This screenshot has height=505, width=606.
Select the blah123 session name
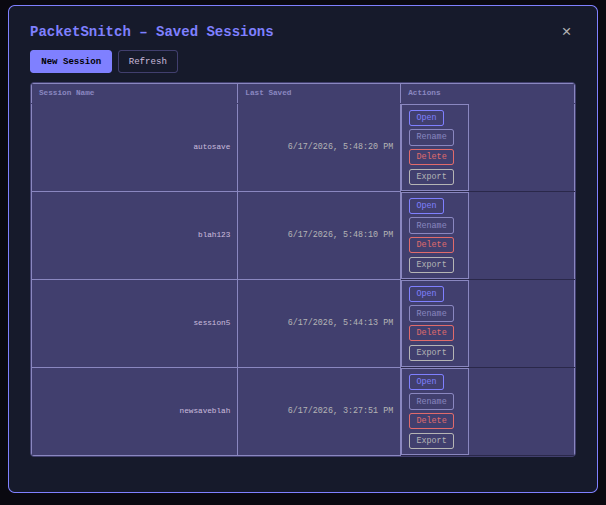pos(214,235)
